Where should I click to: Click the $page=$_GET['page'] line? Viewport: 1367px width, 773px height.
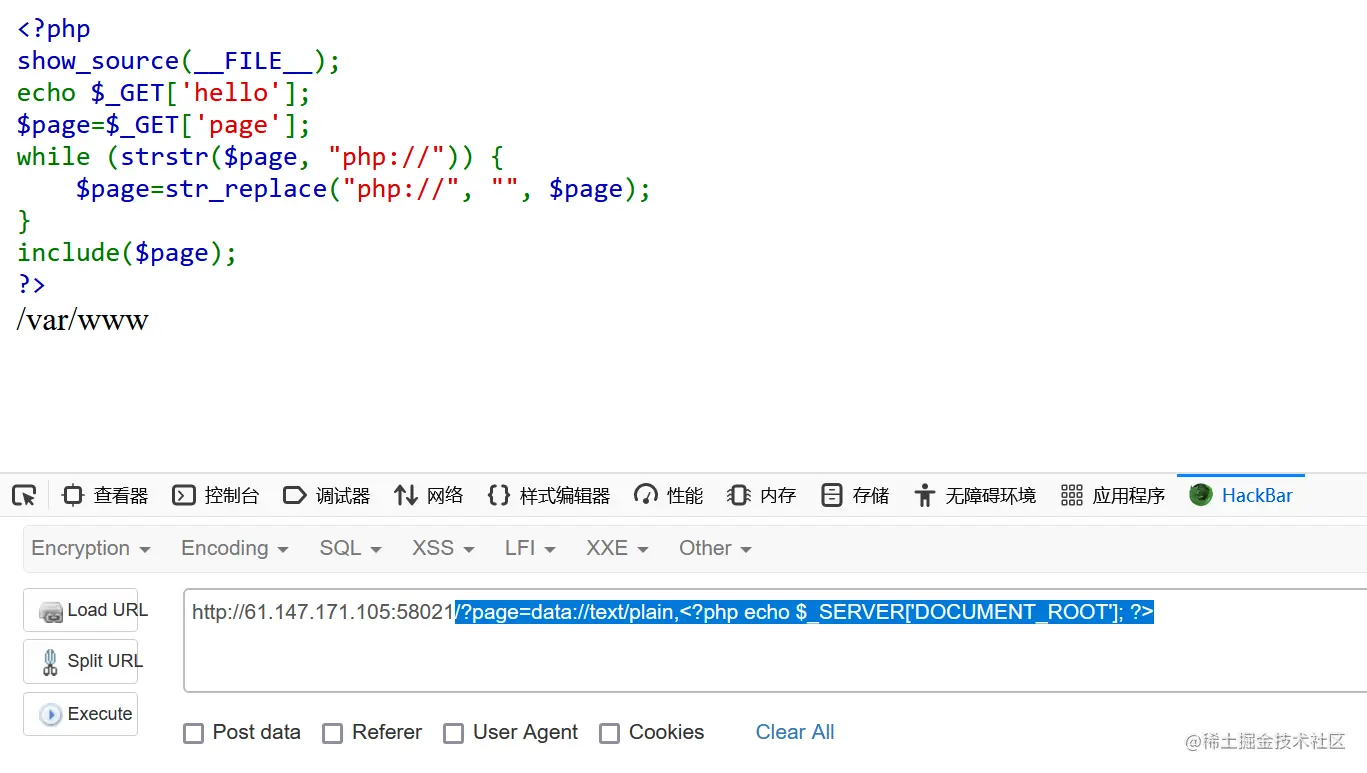pyautogui.click(x=164, y=125)
